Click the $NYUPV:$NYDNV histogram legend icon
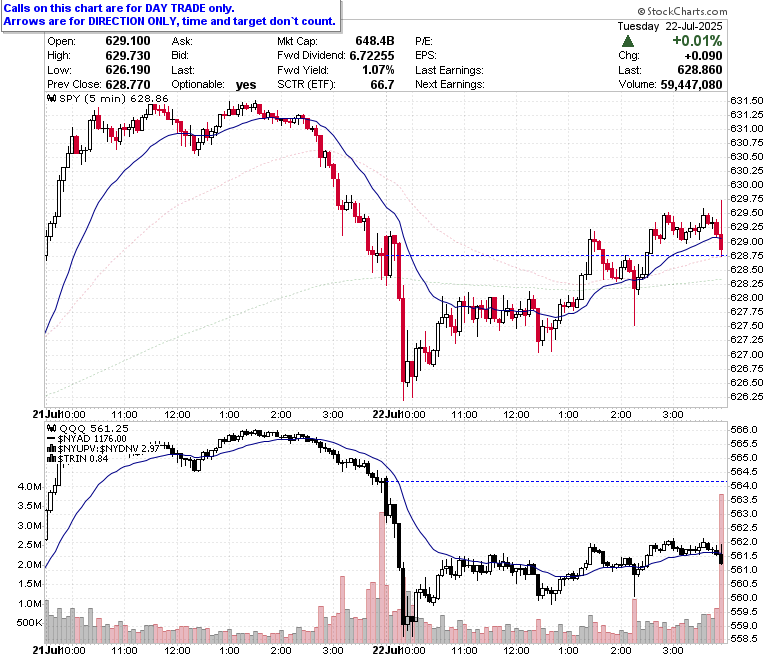Screen dimensions: 780x659 [51, 449]
